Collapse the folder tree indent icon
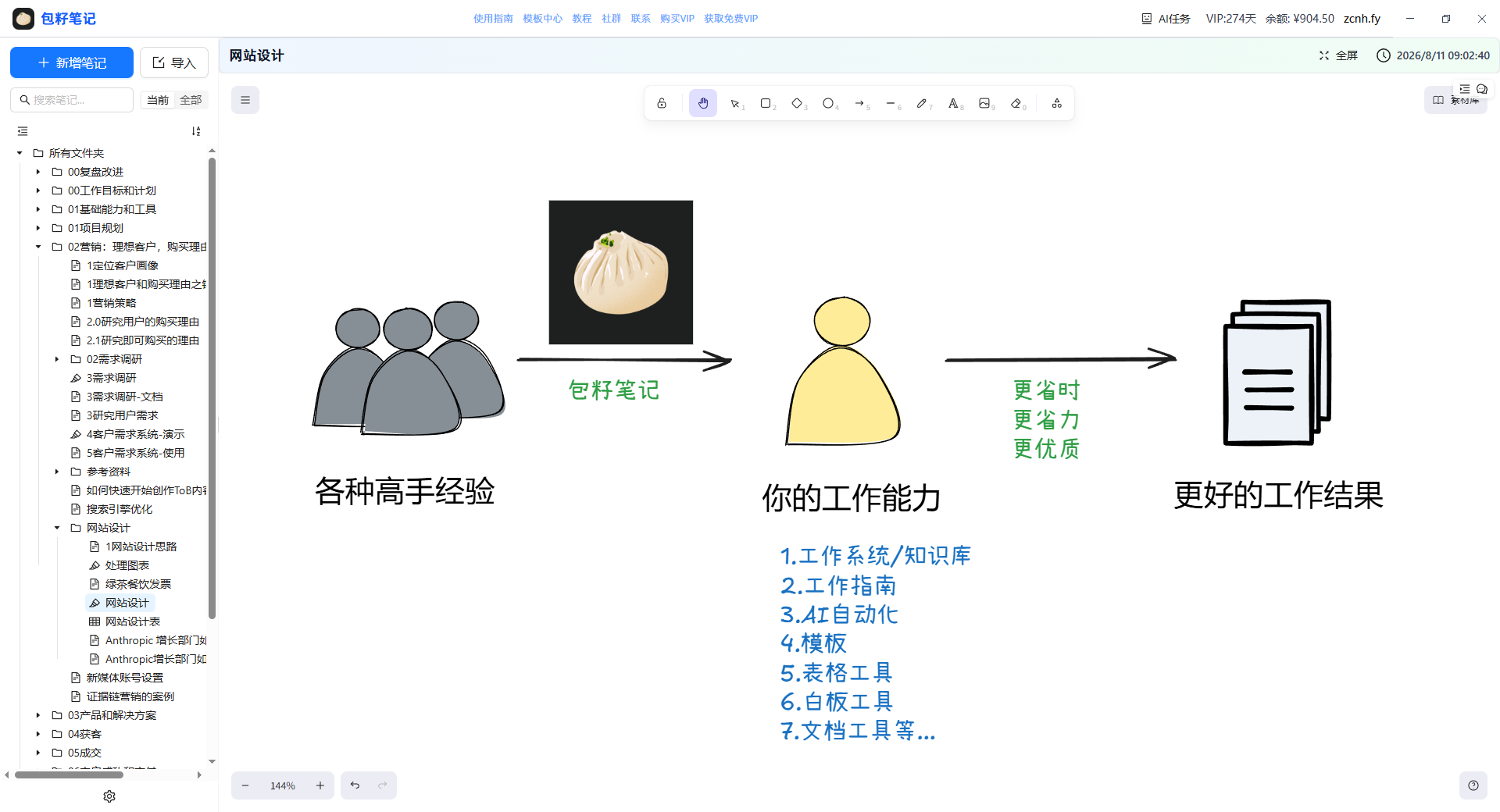Image resolution: width=1500 pixels, height=812 pixels. pyautogui.click(x=23, y=131)
